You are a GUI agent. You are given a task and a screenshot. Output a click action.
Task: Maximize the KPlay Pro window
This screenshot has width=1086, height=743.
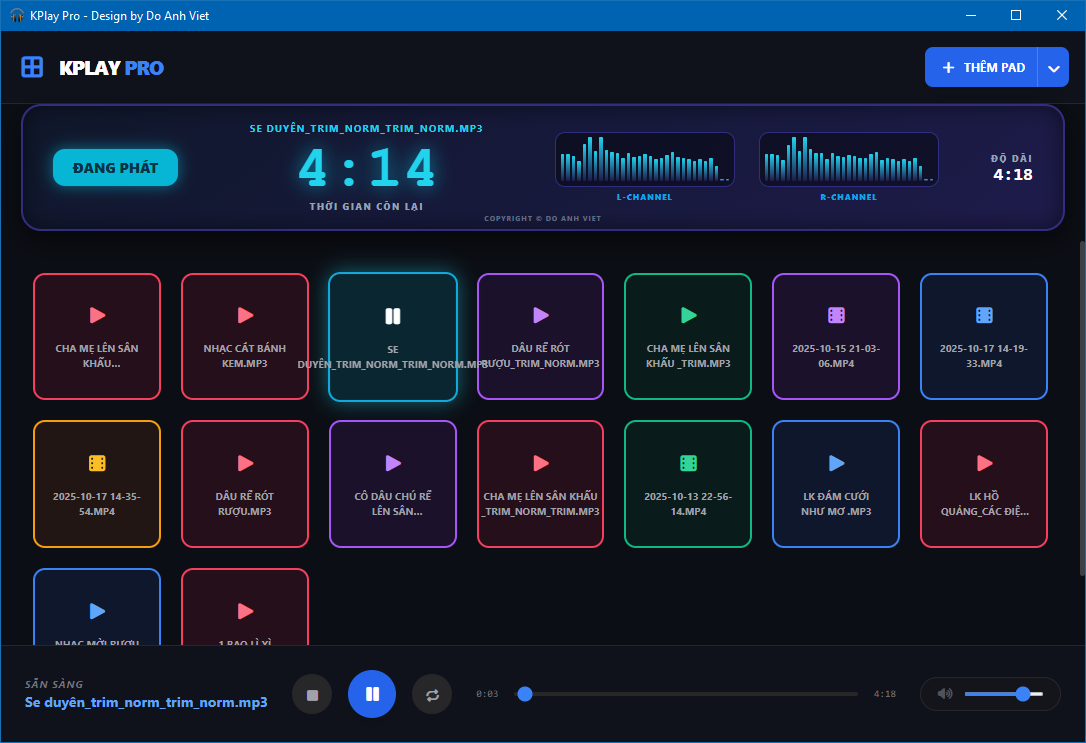pyautogui.click(x=1016, y=15)
